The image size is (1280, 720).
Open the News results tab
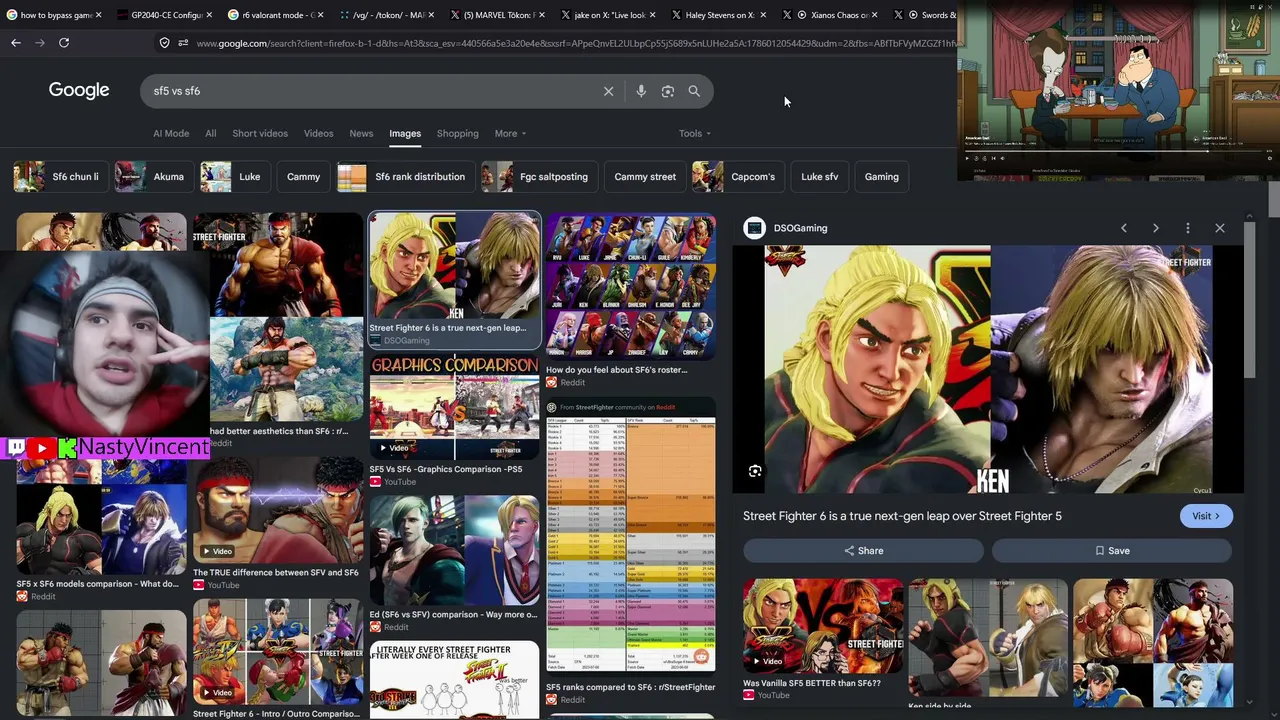click(361, 133)
